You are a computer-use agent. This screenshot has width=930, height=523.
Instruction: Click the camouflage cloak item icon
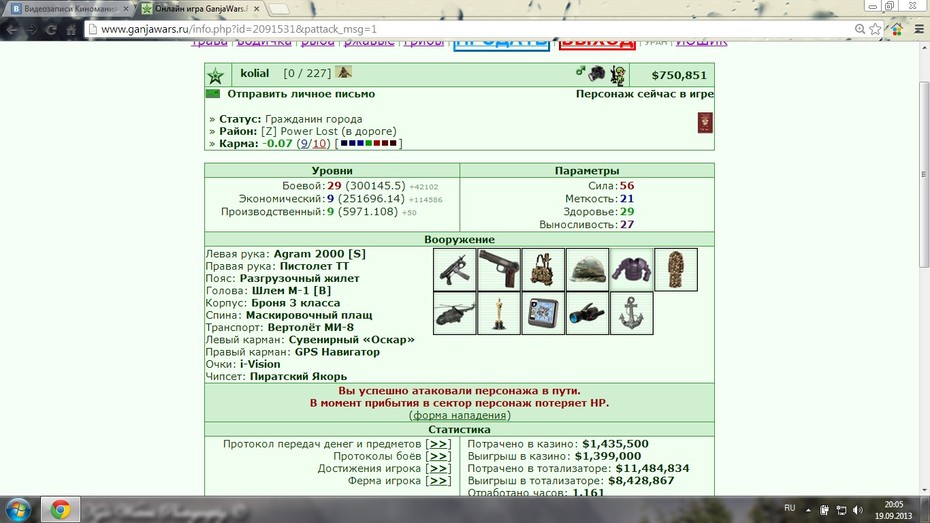coord(676,270)
